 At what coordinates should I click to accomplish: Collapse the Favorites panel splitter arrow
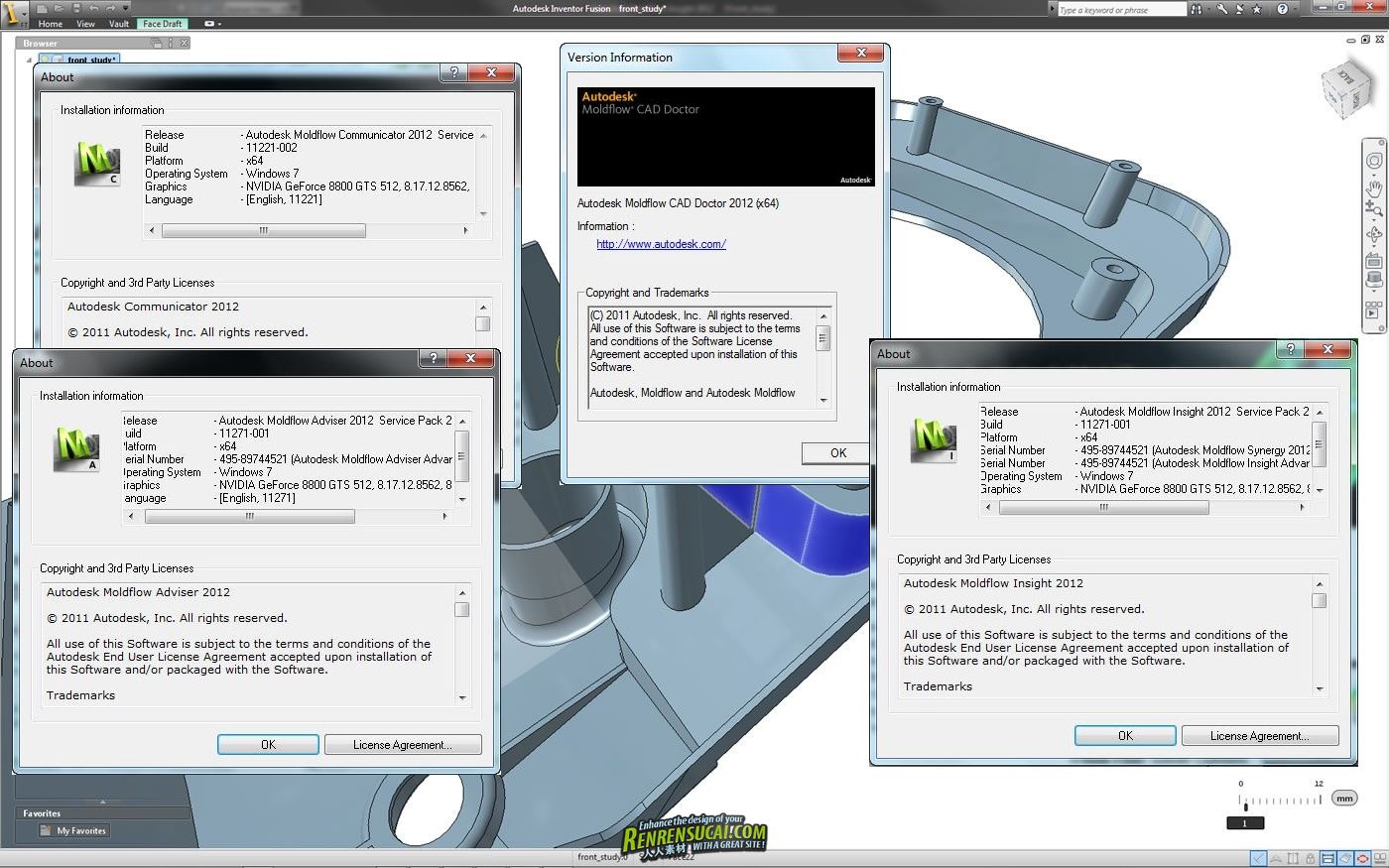click(102, 802)
